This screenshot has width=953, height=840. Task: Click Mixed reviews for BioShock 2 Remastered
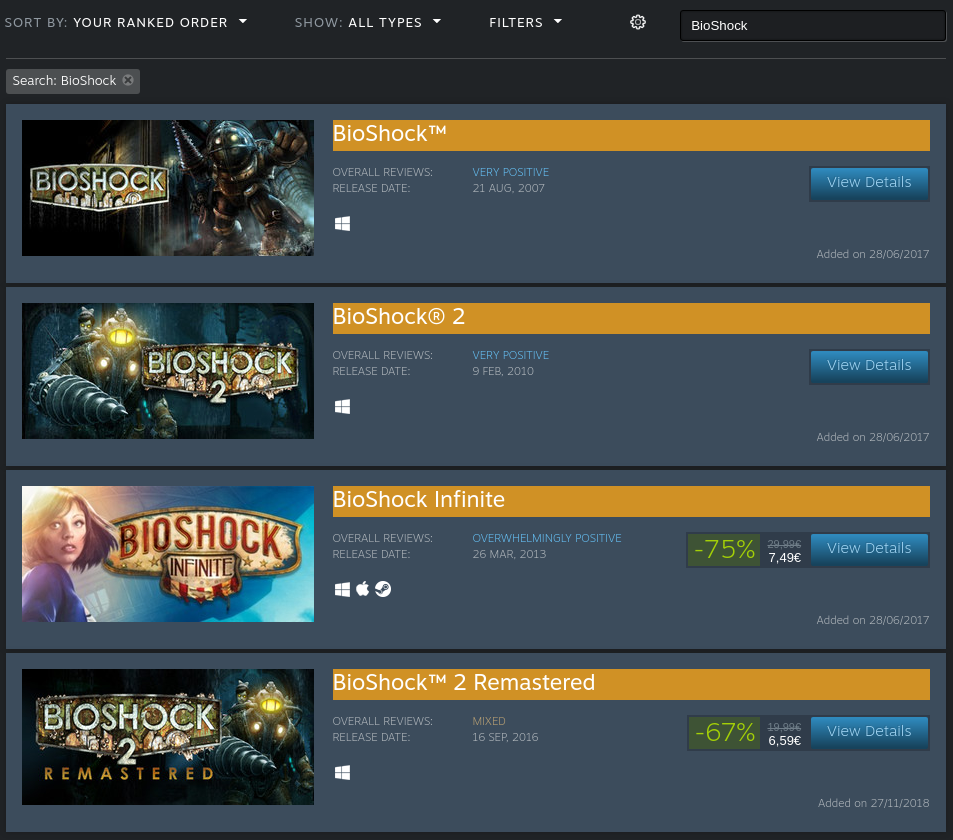(489, 721)
